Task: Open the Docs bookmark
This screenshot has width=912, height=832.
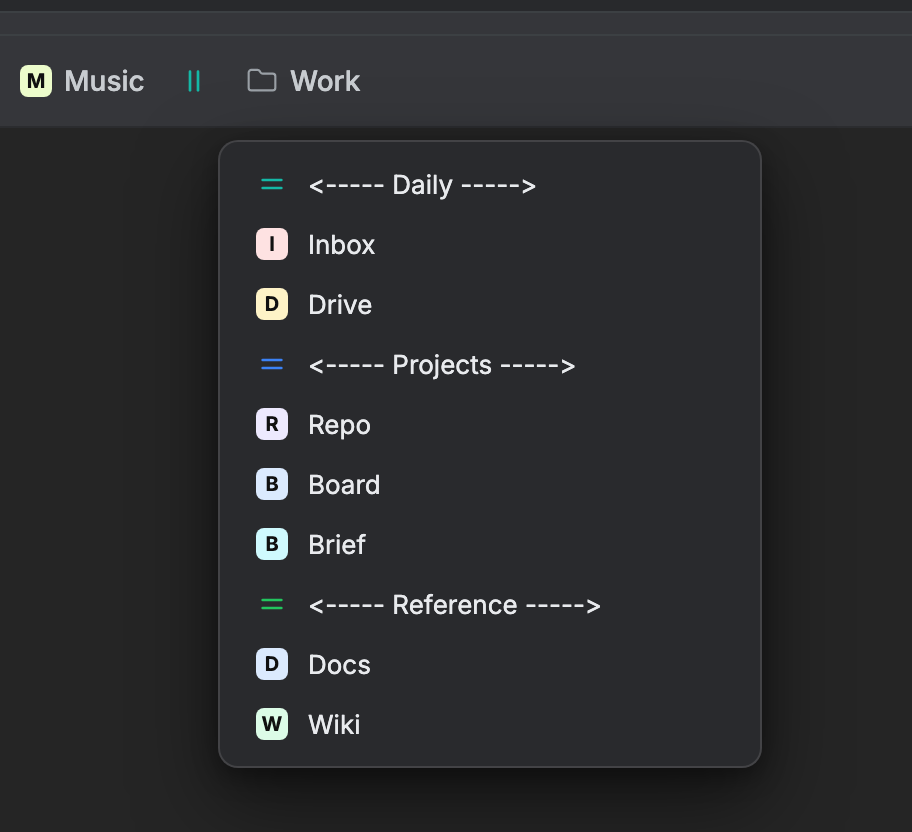Action: (339, 664)
